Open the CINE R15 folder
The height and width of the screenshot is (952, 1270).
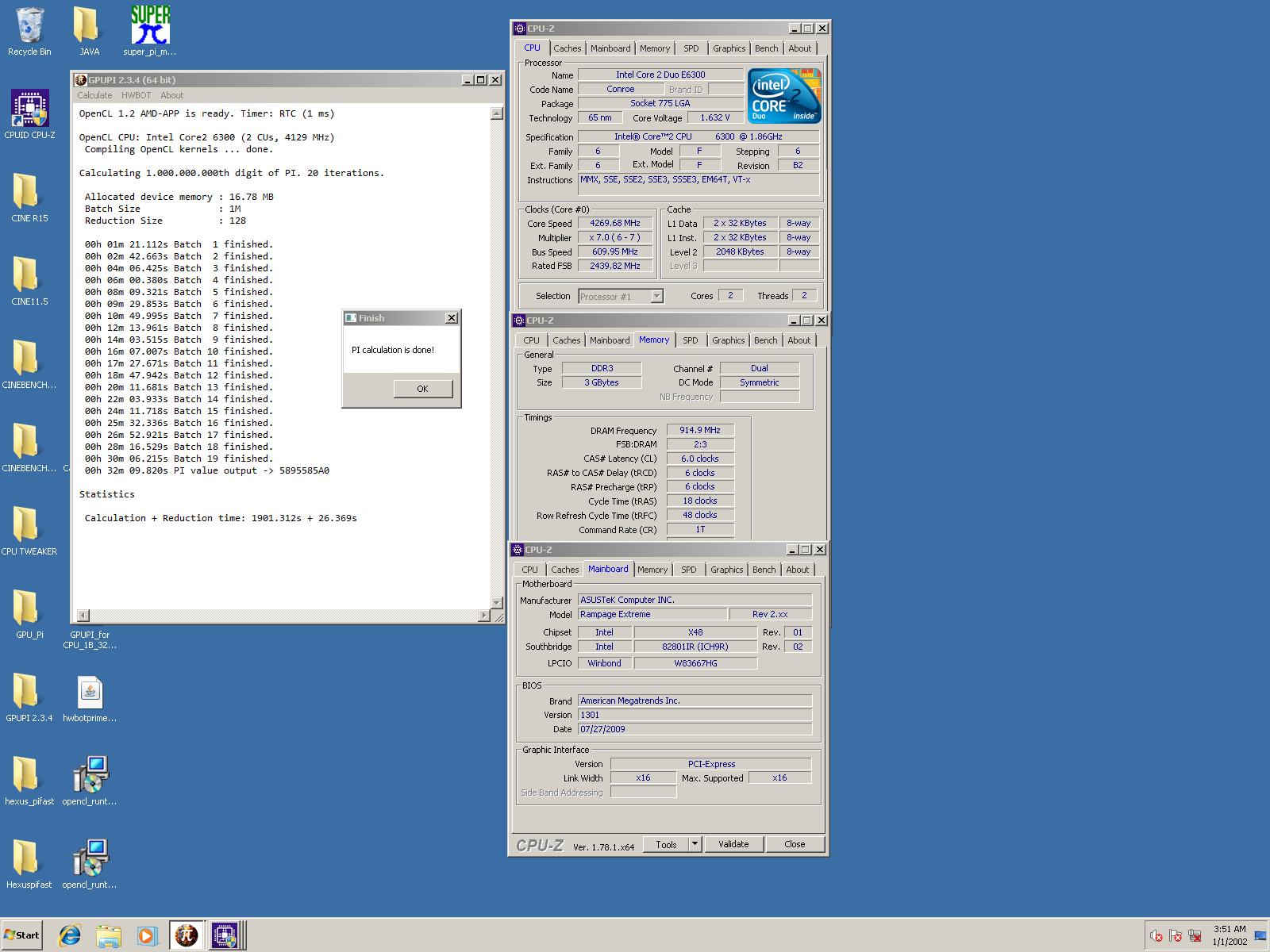(29, 198)
